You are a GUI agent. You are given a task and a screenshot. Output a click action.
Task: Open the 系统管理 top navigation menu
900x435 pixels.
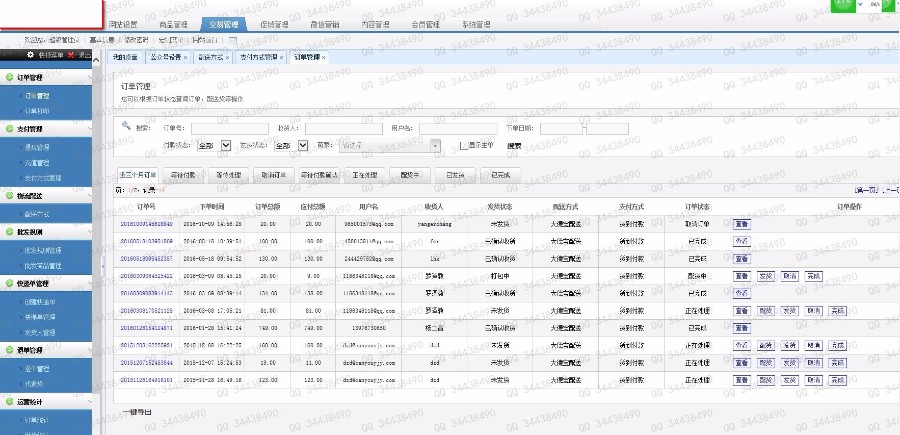pos(476,25)
